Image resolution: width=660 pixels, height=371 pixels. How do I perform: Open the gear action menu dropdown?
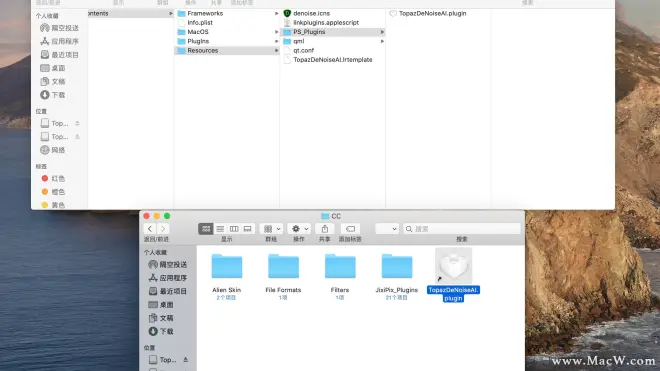point(299,229)
